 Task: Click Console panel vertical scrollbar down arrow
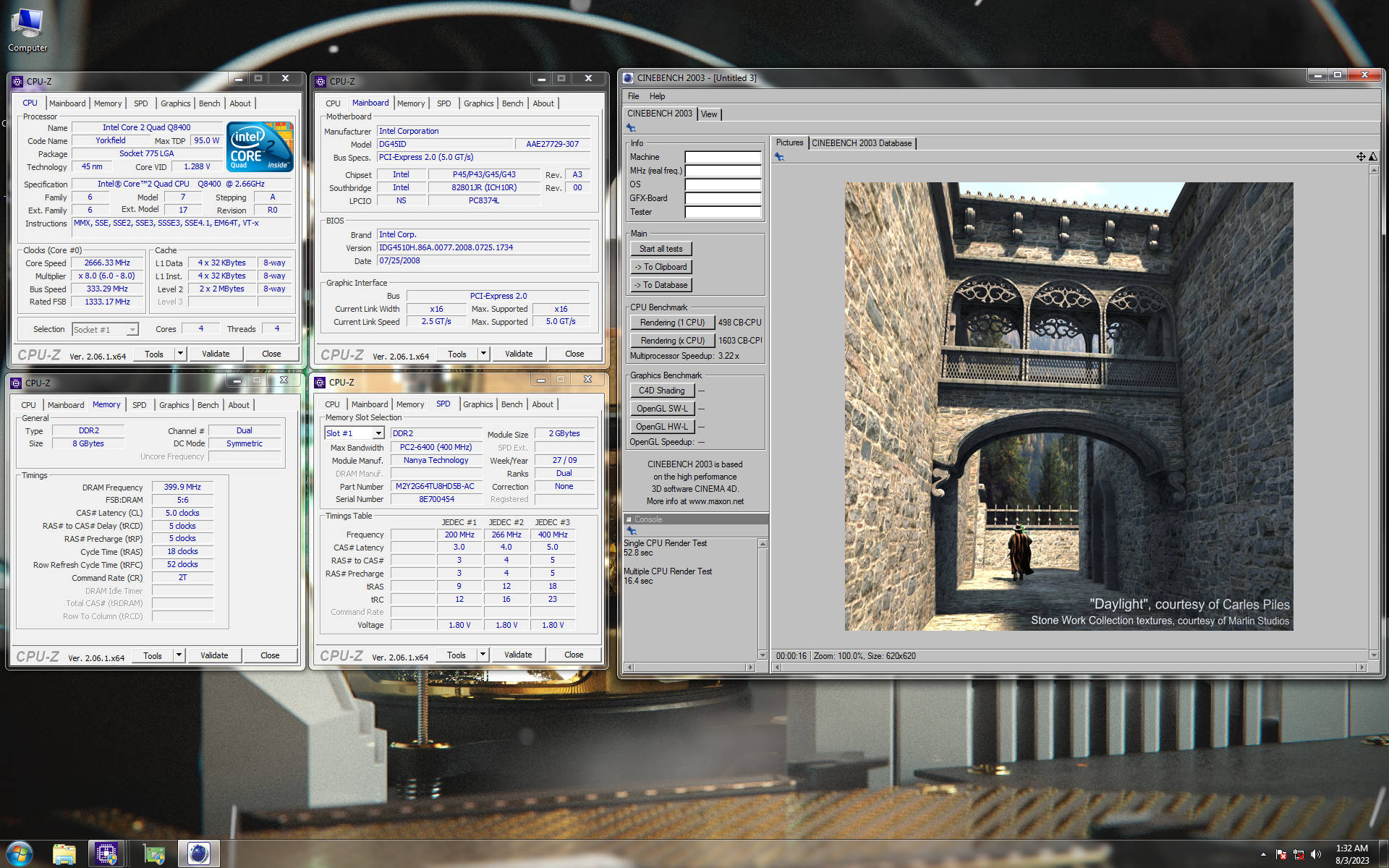(763, 655)
